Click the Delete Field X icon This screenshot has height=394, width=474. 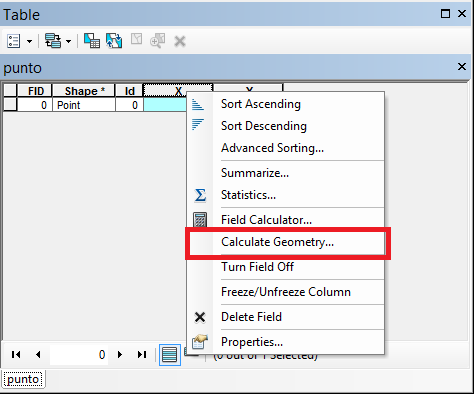(x=200, y=317)
